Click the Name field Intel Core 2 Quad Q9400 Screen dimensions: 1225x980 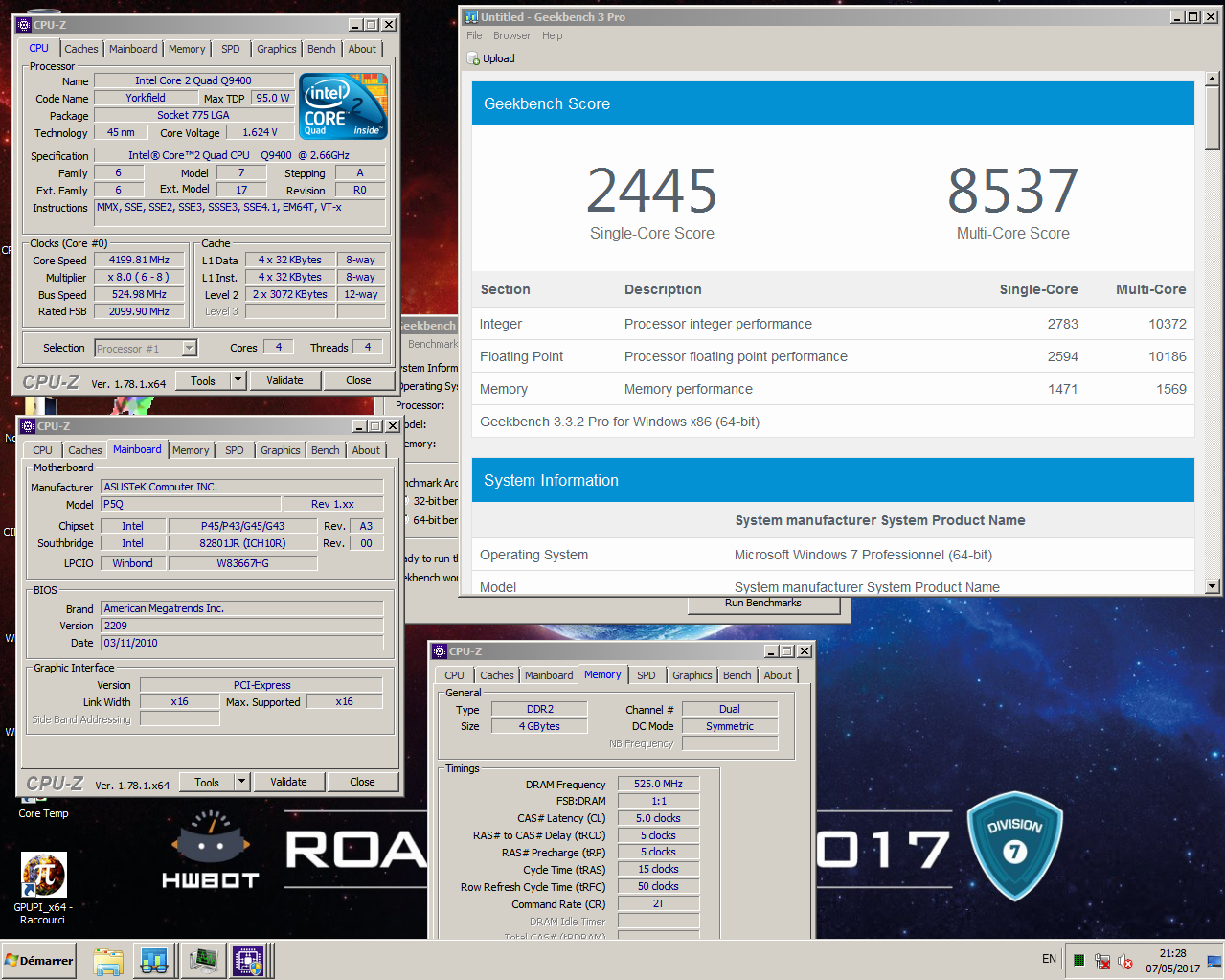coord(193,80)
